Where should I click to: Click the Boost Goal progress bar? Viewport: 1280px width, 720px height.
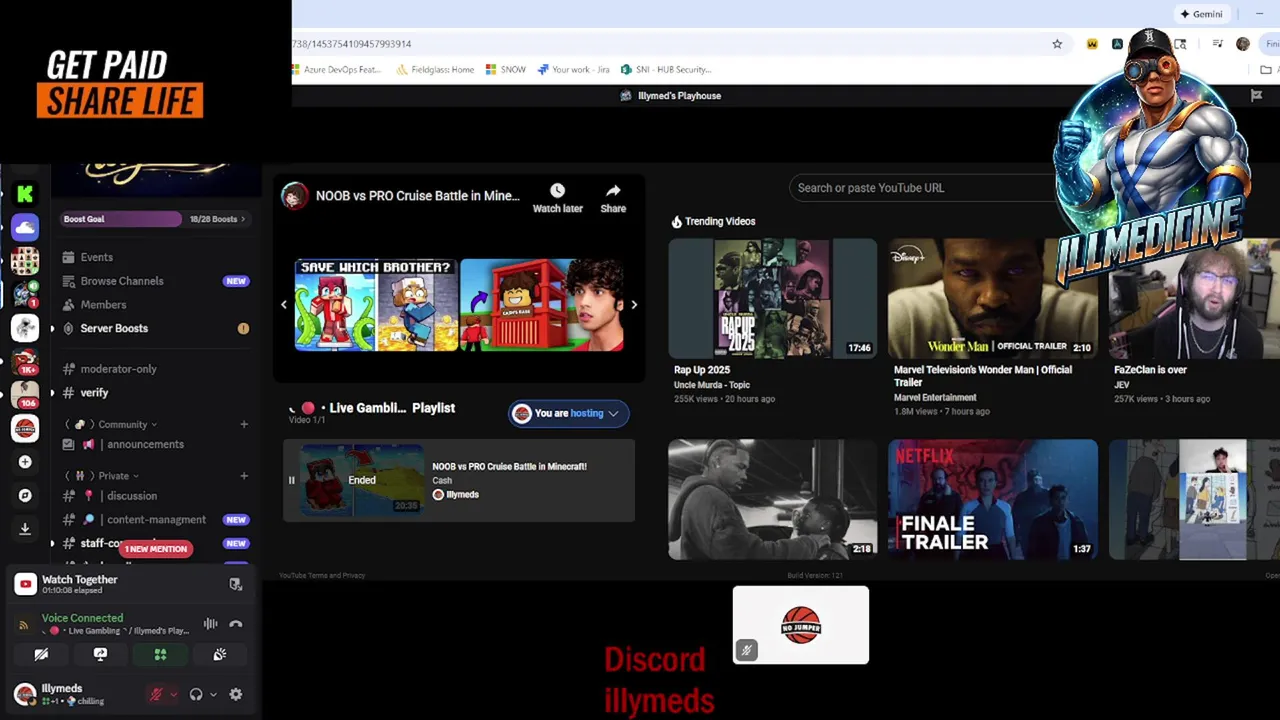tap(121, 219)
